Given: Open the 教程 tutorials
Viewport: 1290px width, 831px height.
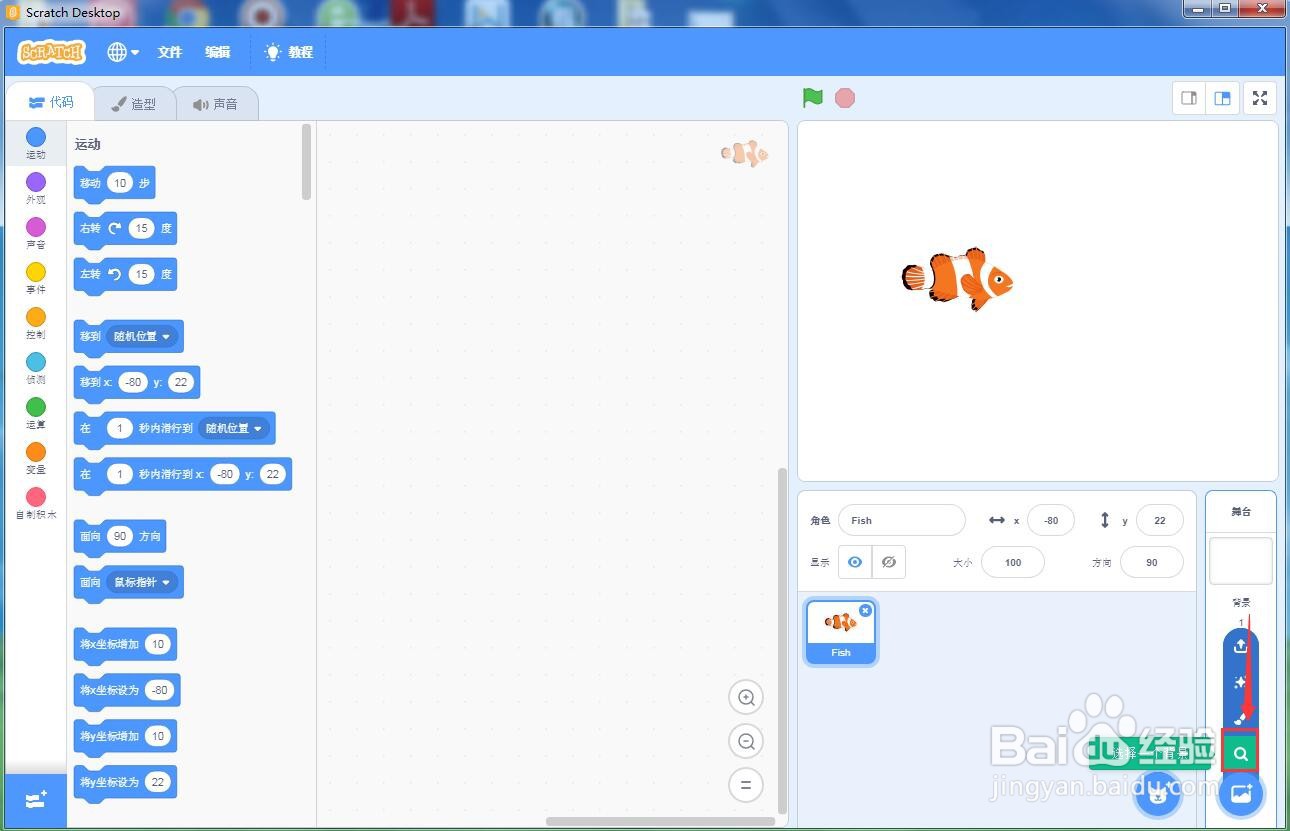Looking at the screenshot, I should [x=289, y=52].
